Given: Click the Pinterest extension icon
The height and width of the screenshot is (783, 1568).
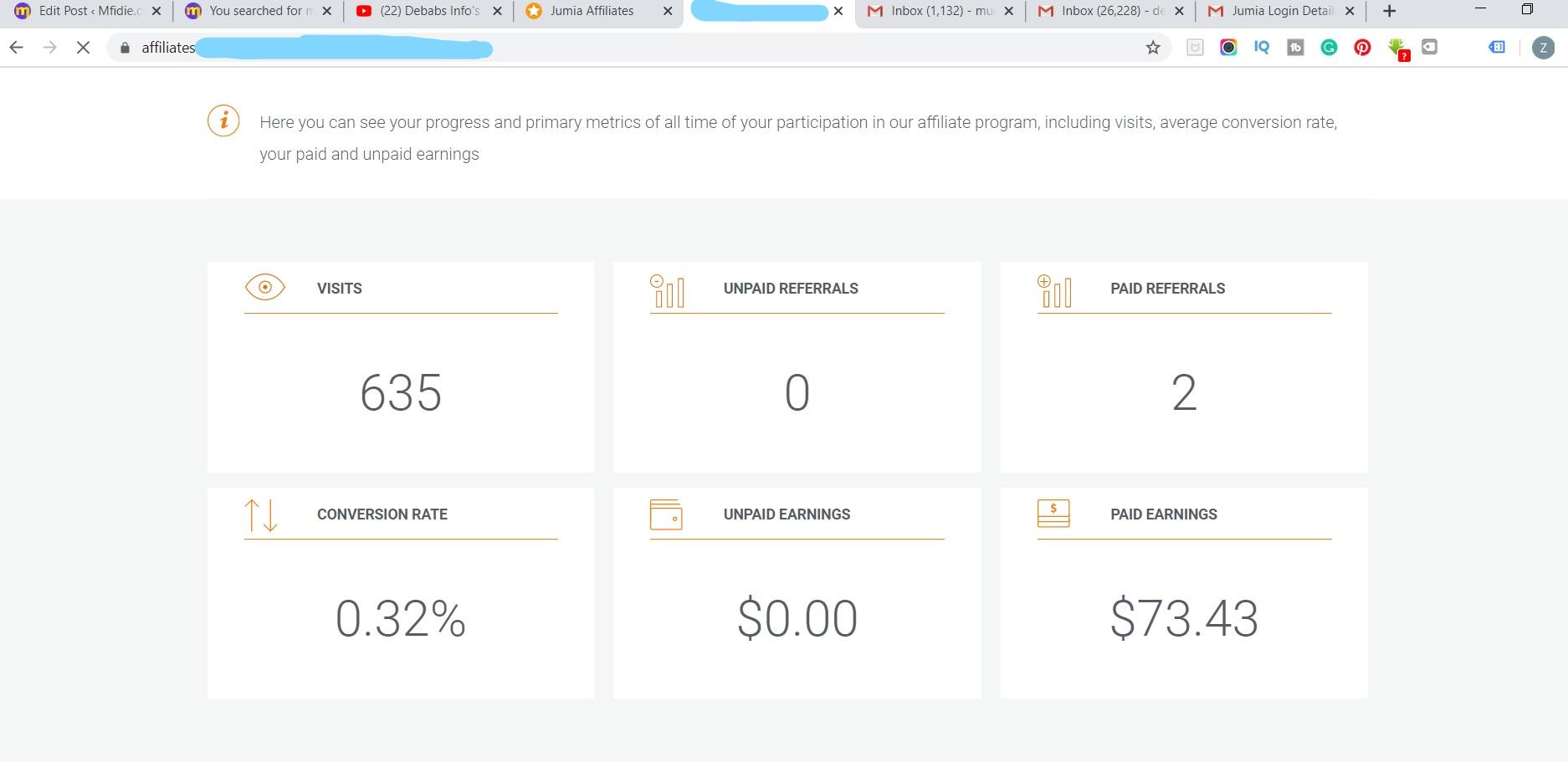Looking at the screenshot, I should coord(1362,48).
